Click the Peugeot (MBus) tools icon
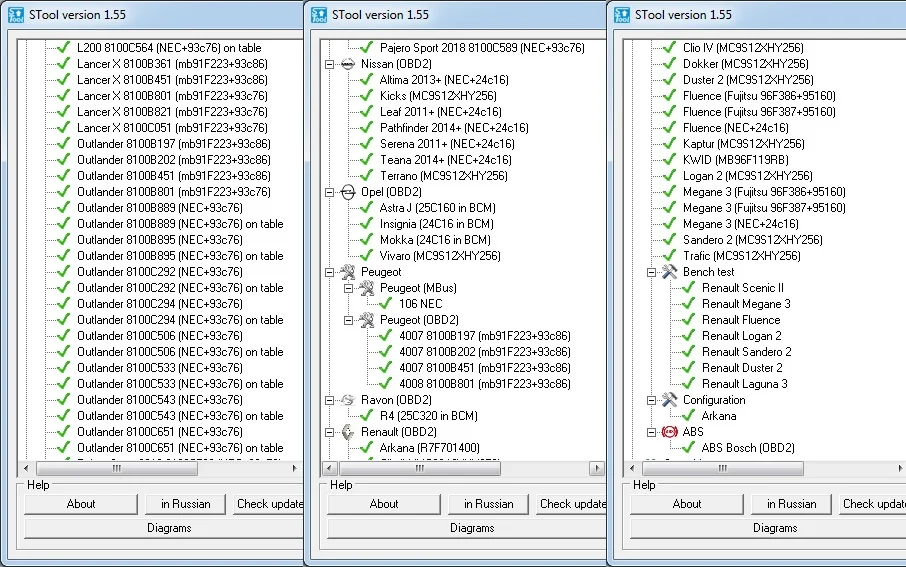This screenshot has height=567, width=906. tap(367, 288)
